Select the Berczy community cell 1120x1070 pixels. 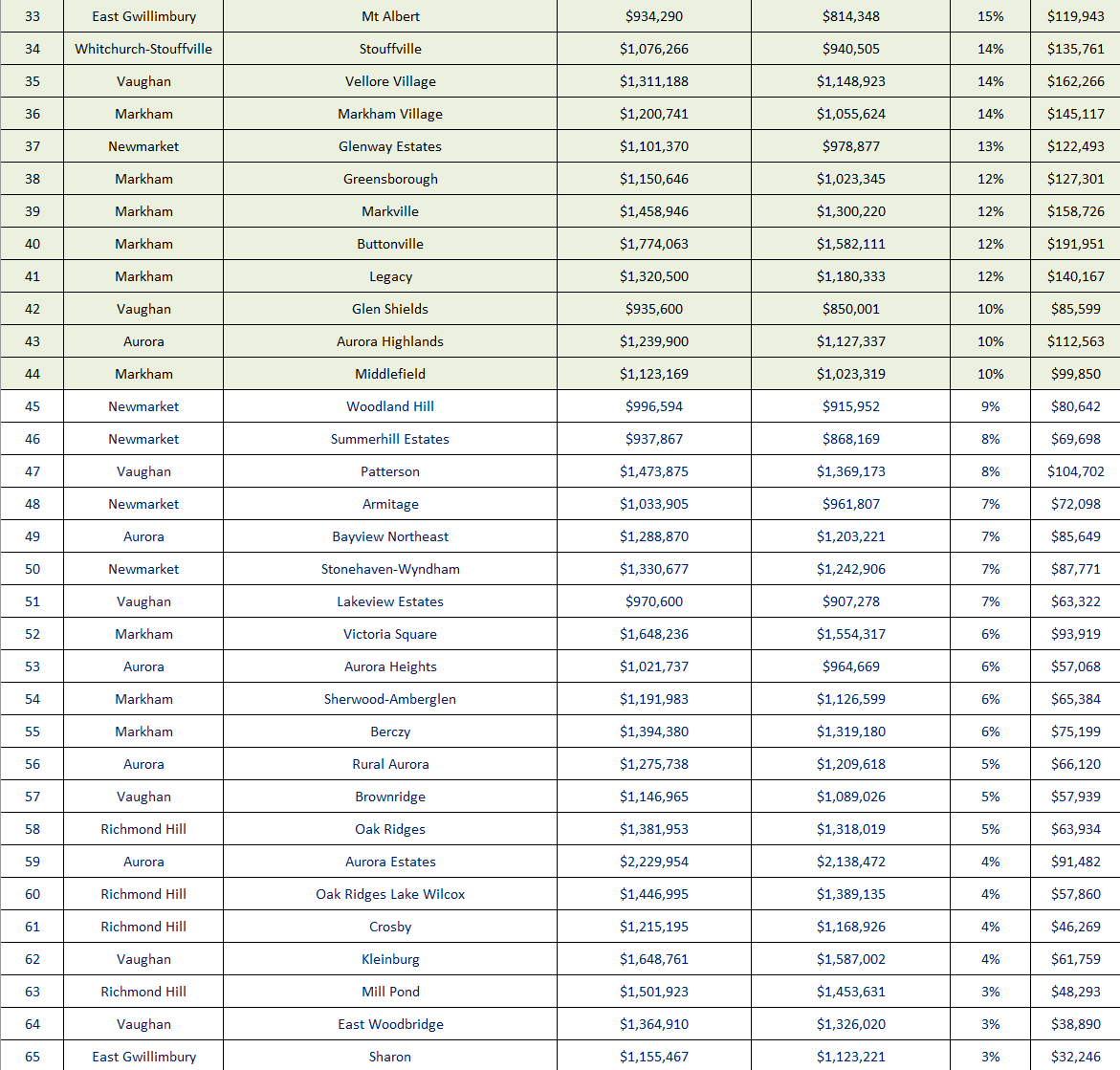coord(390,732)
